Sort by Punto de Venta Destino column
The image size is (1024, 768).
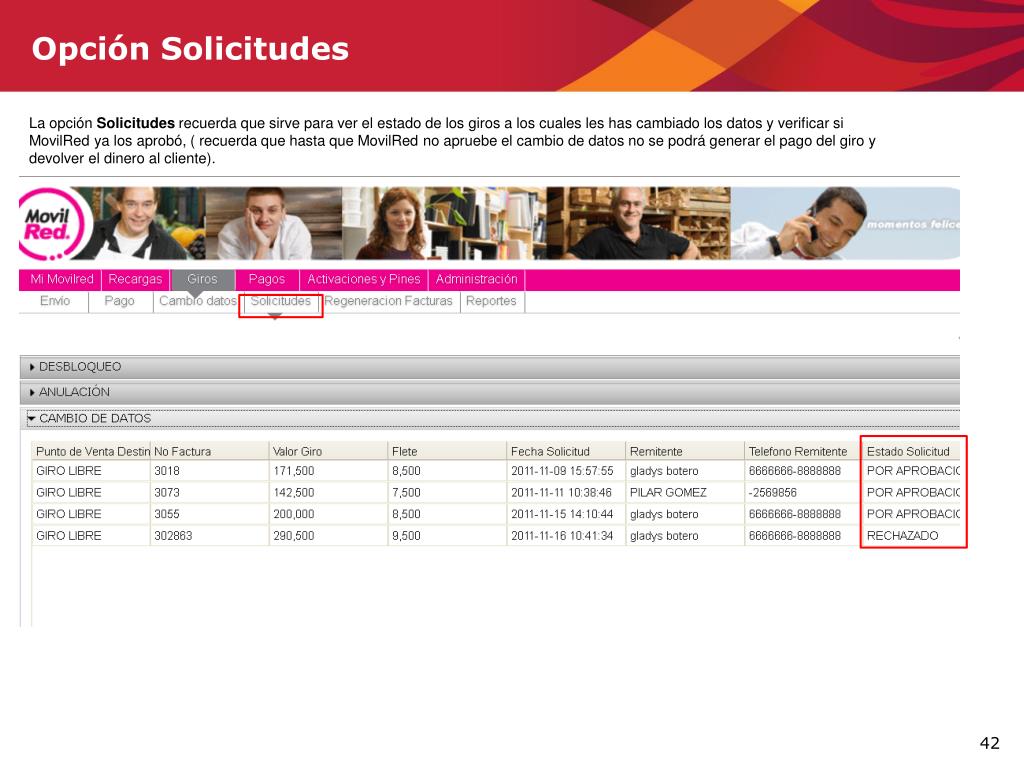point(91,451)
